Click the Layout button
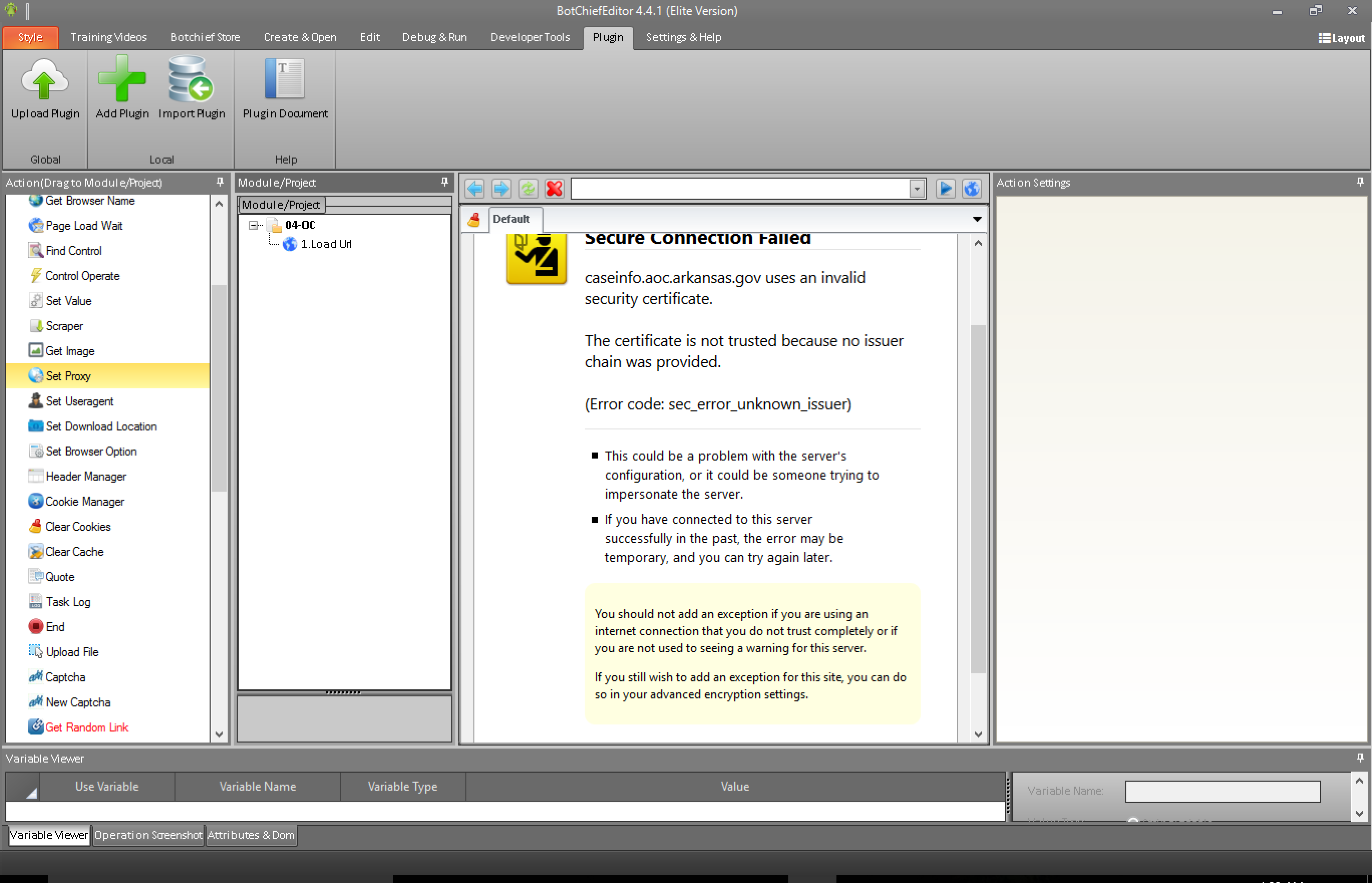1372x883 pixels. [1341, 39]
